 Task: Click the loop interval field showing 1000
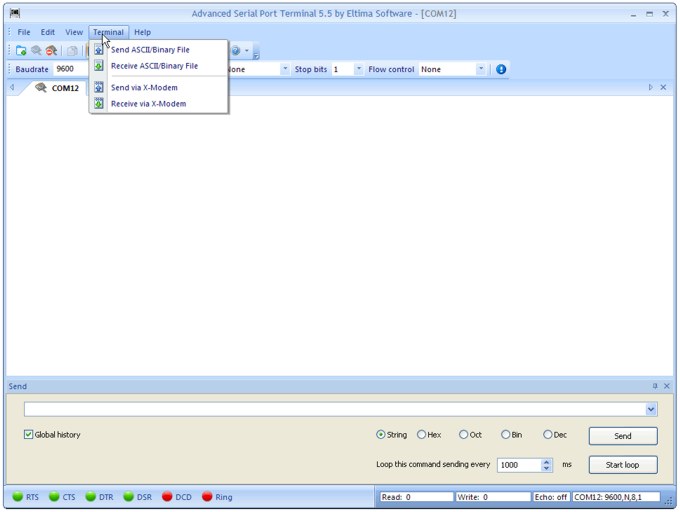(x=520, y=465)
